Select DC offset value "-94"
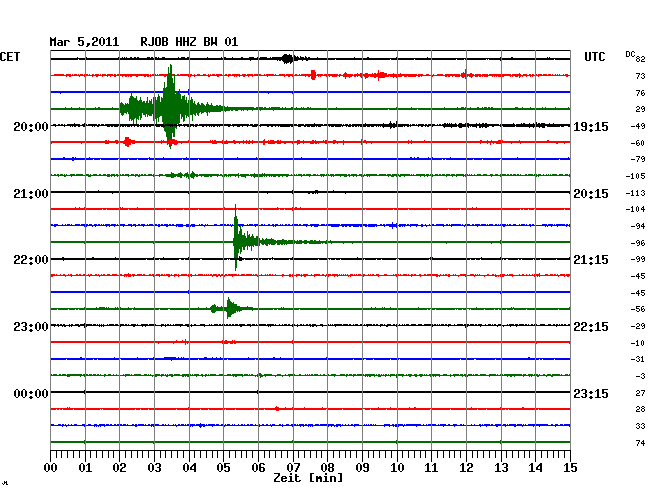650x494 pixels. coord(638,226)
